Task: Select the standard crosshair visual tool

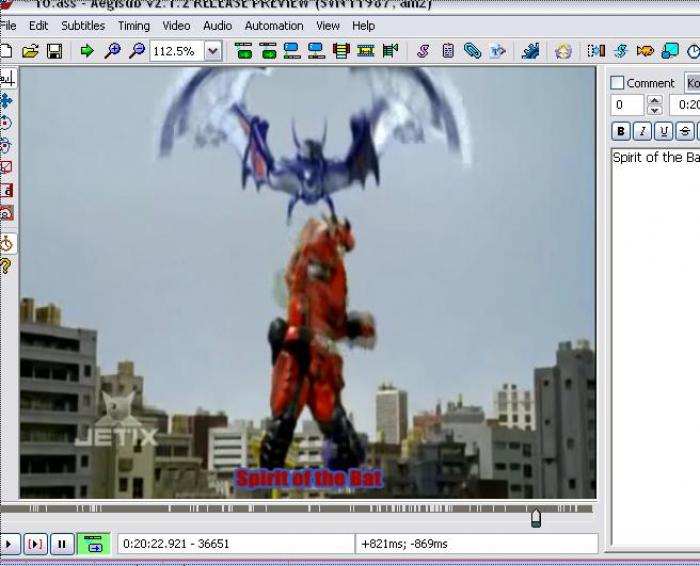Action: point(7,79)
